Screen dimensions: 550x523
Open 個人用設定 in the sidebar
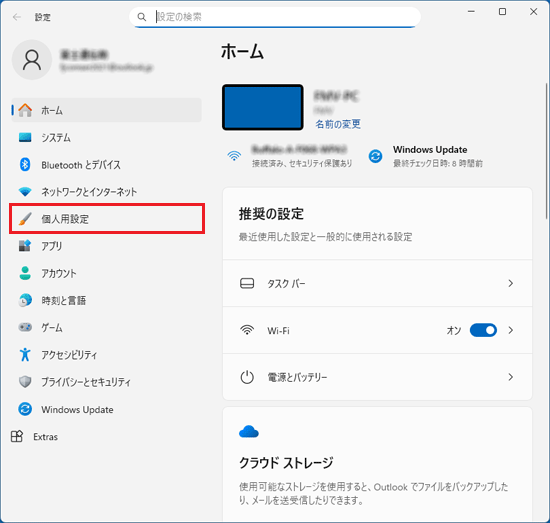click(107, 219)
